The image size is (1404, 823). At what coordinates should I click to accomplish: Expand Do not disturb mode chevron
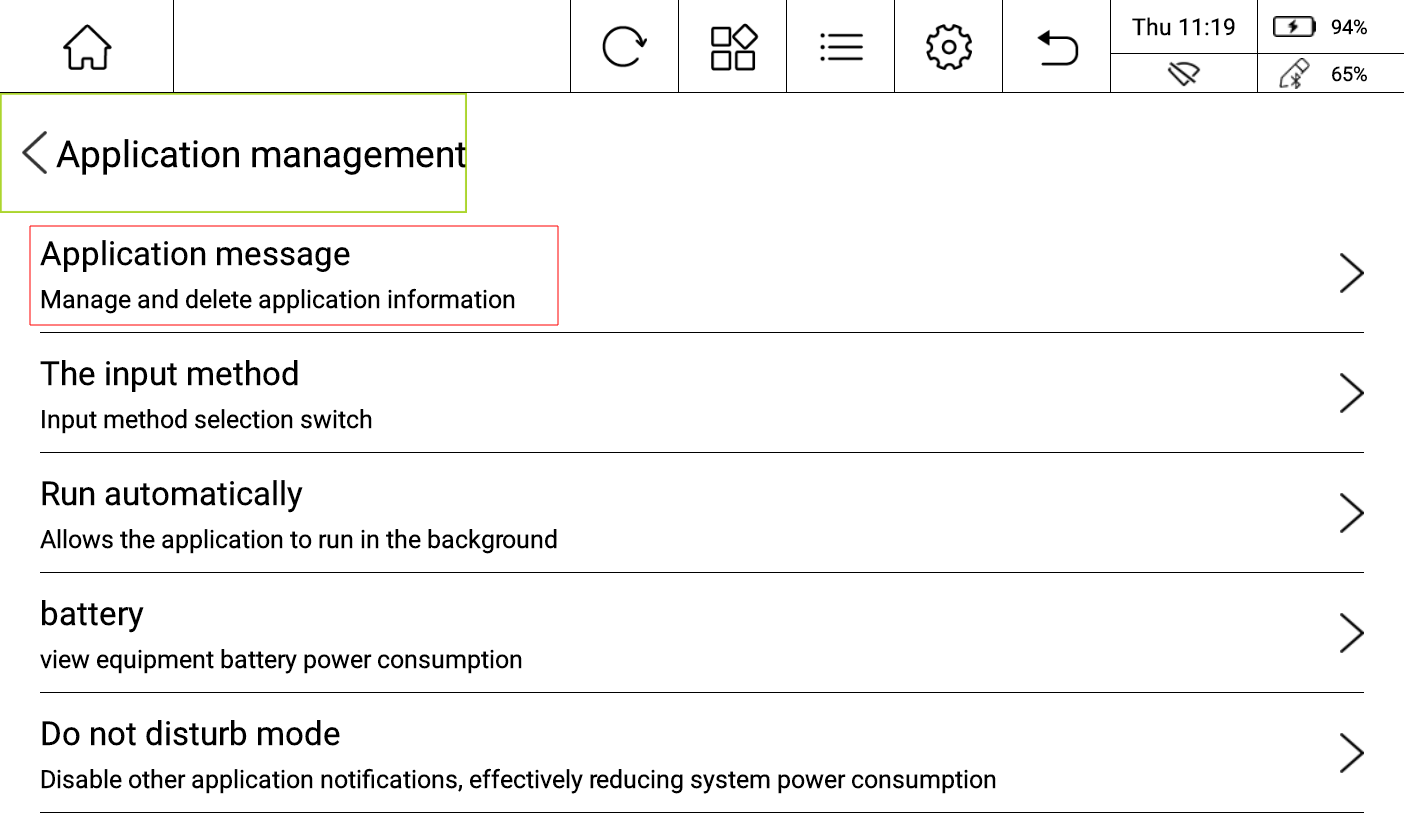pyautogui.click(x=1351, y=754)
